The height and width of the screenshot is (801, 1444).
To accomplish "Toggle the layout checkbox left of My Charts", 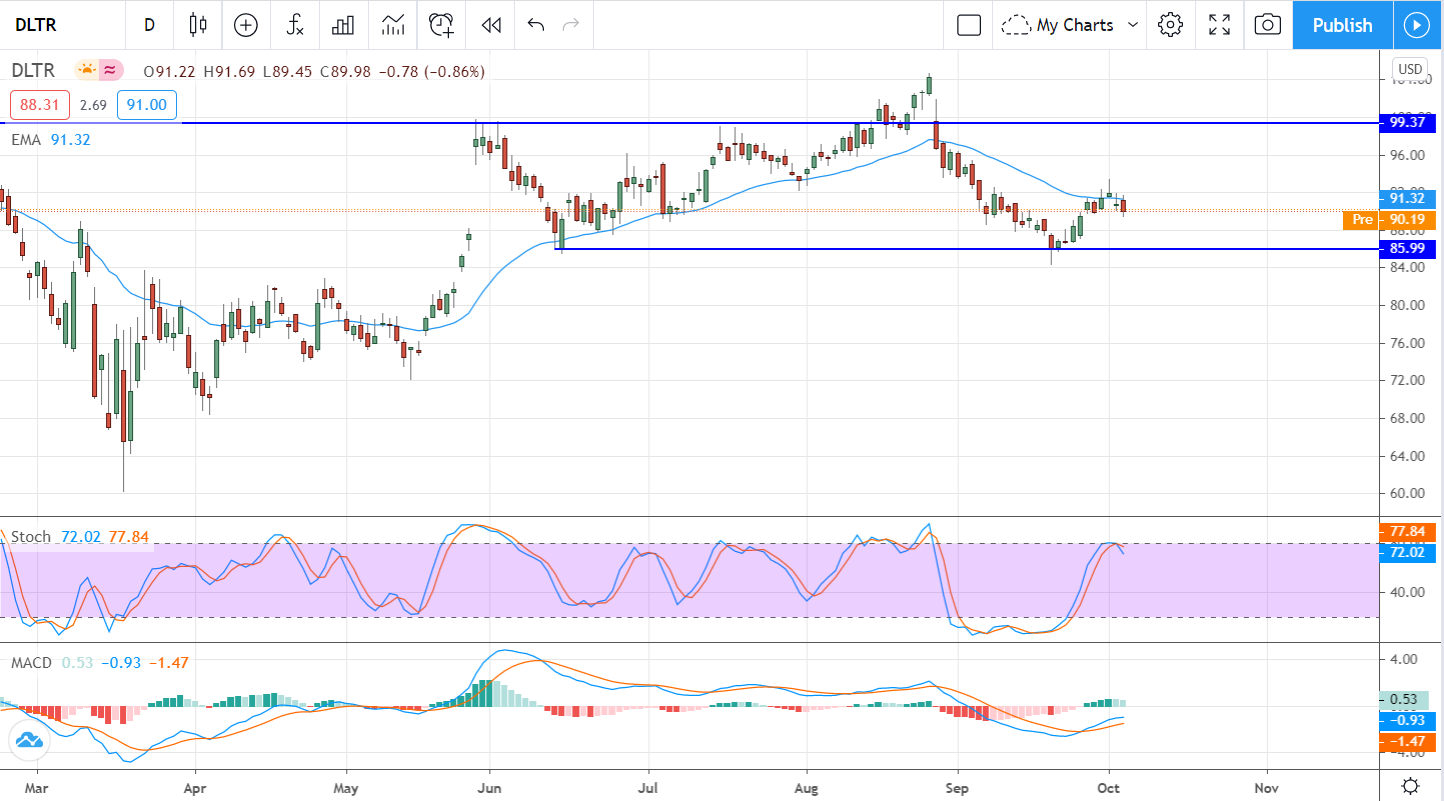I will click(x=968, y=25).
